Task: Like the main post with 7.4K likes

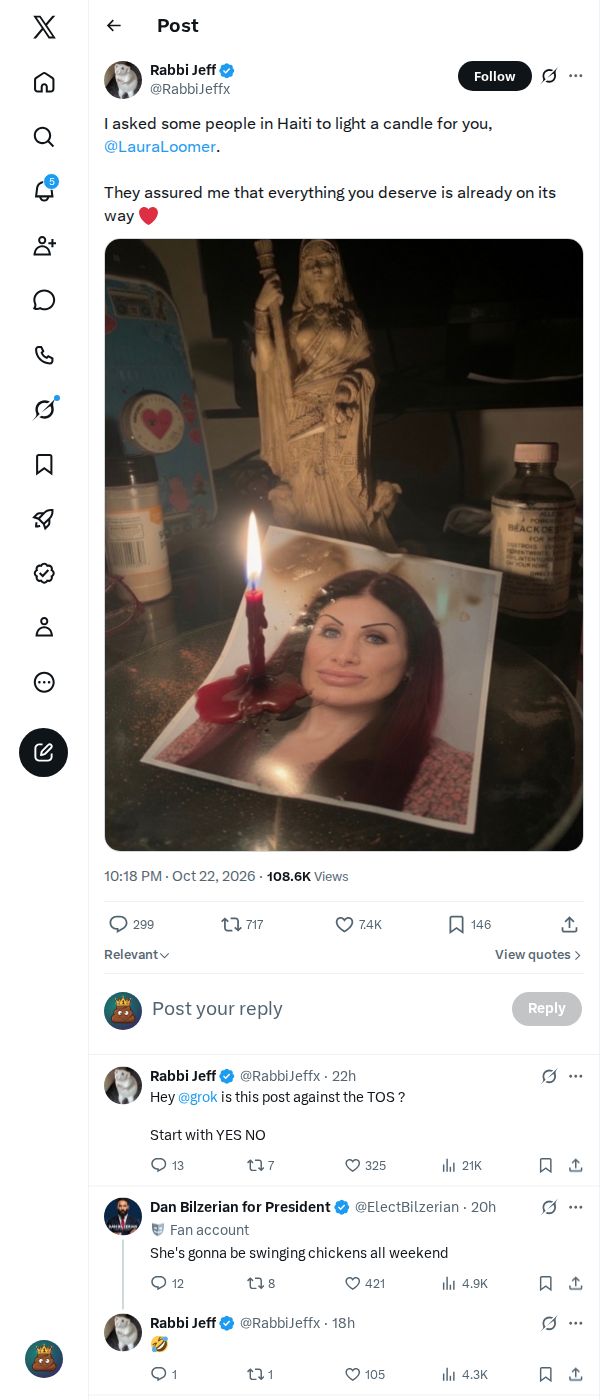Action: tap(358, 925)
